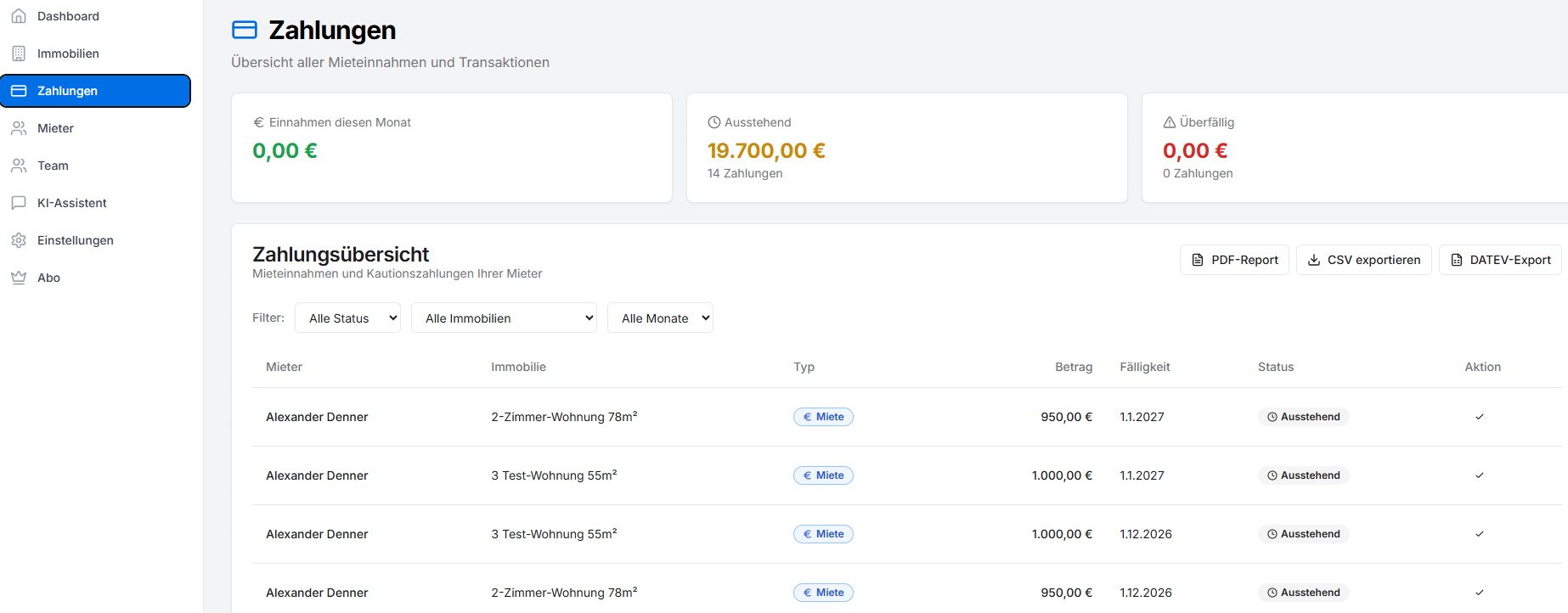Click the Ausstehend status in the 950,00 € 1.1.2027 row
The height and width of the screenshot is (613, 1568).
[x=1303, y=417]
